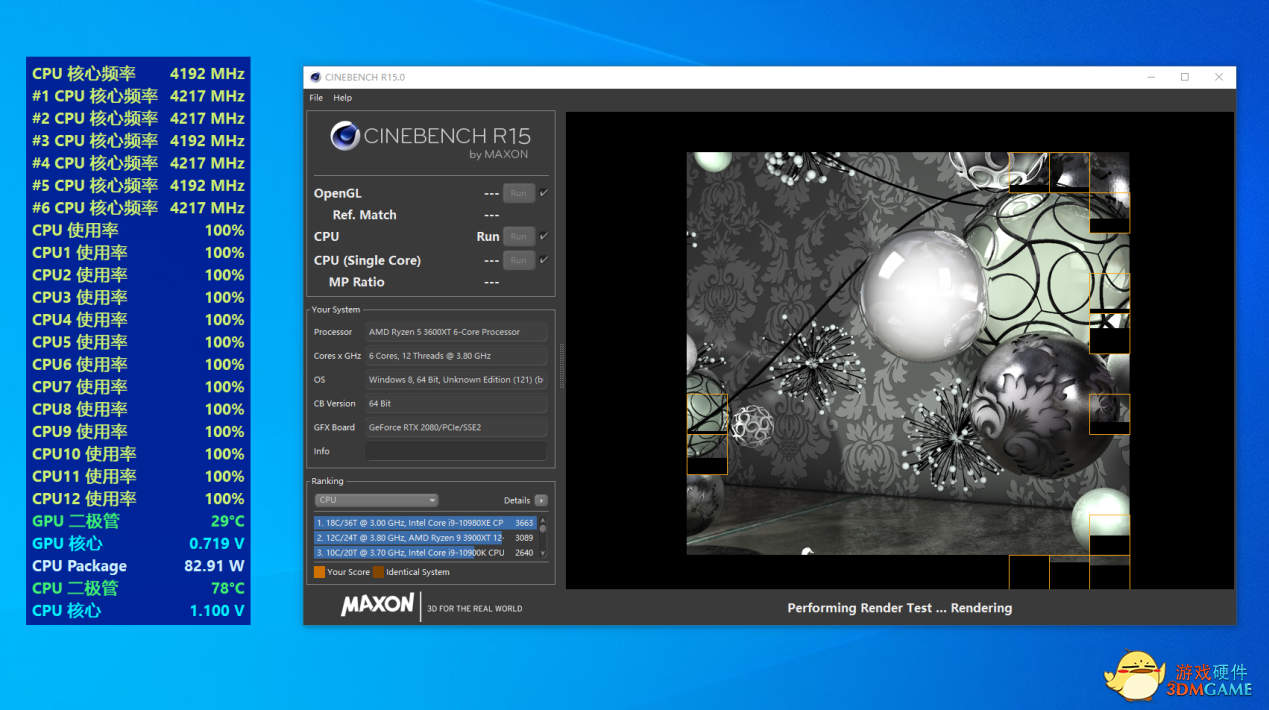
Task: Toggle the OpenGL test checkbox
Action: 544,192
